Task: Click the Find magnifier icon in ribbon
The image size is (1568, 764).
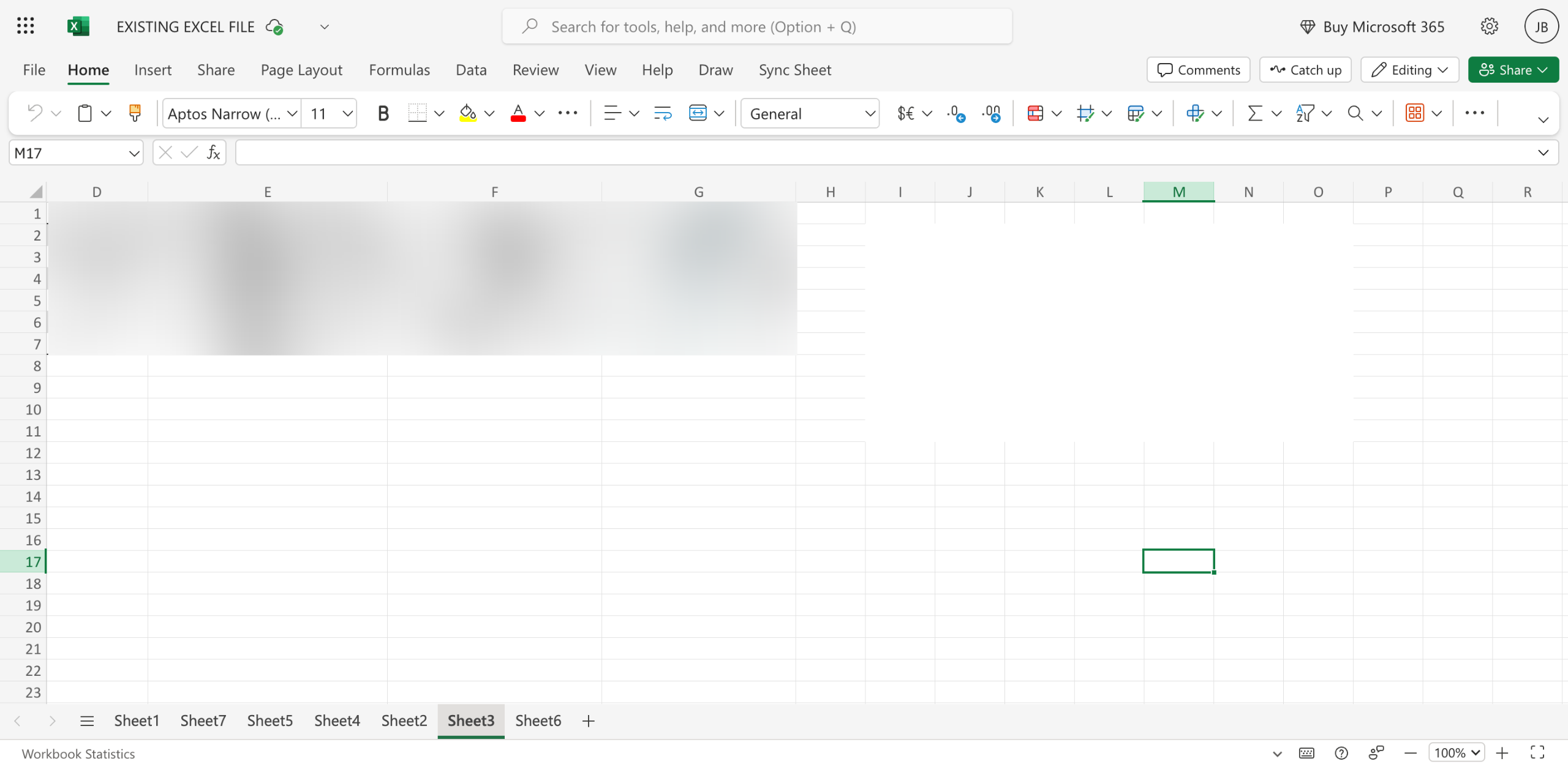Action: point(1355,113)
